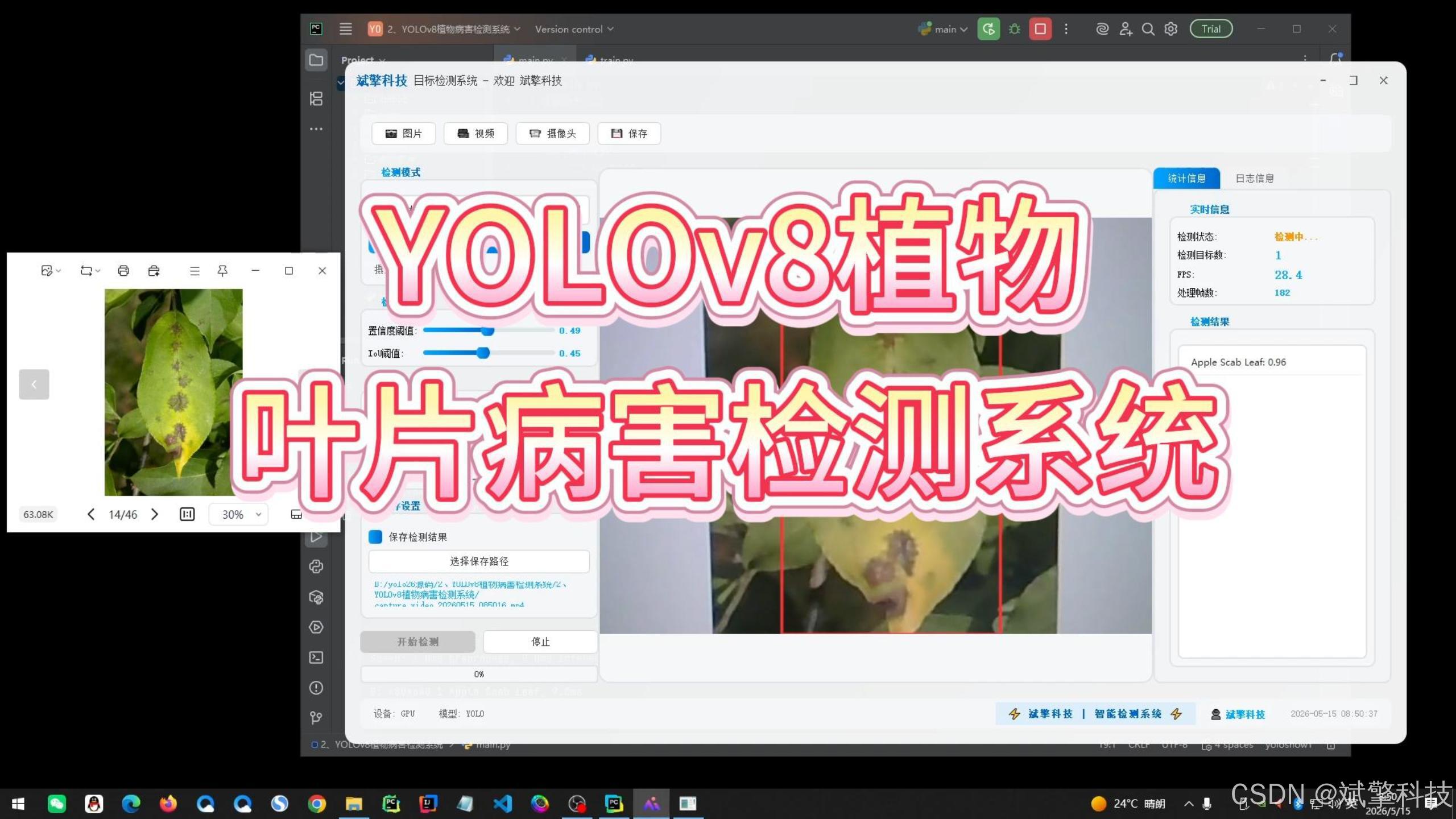Viewport: 1456px width, 819px height.
Task: Open File Explorer from the taskbar
Action: pyautogui.click(x=354, y=804)
